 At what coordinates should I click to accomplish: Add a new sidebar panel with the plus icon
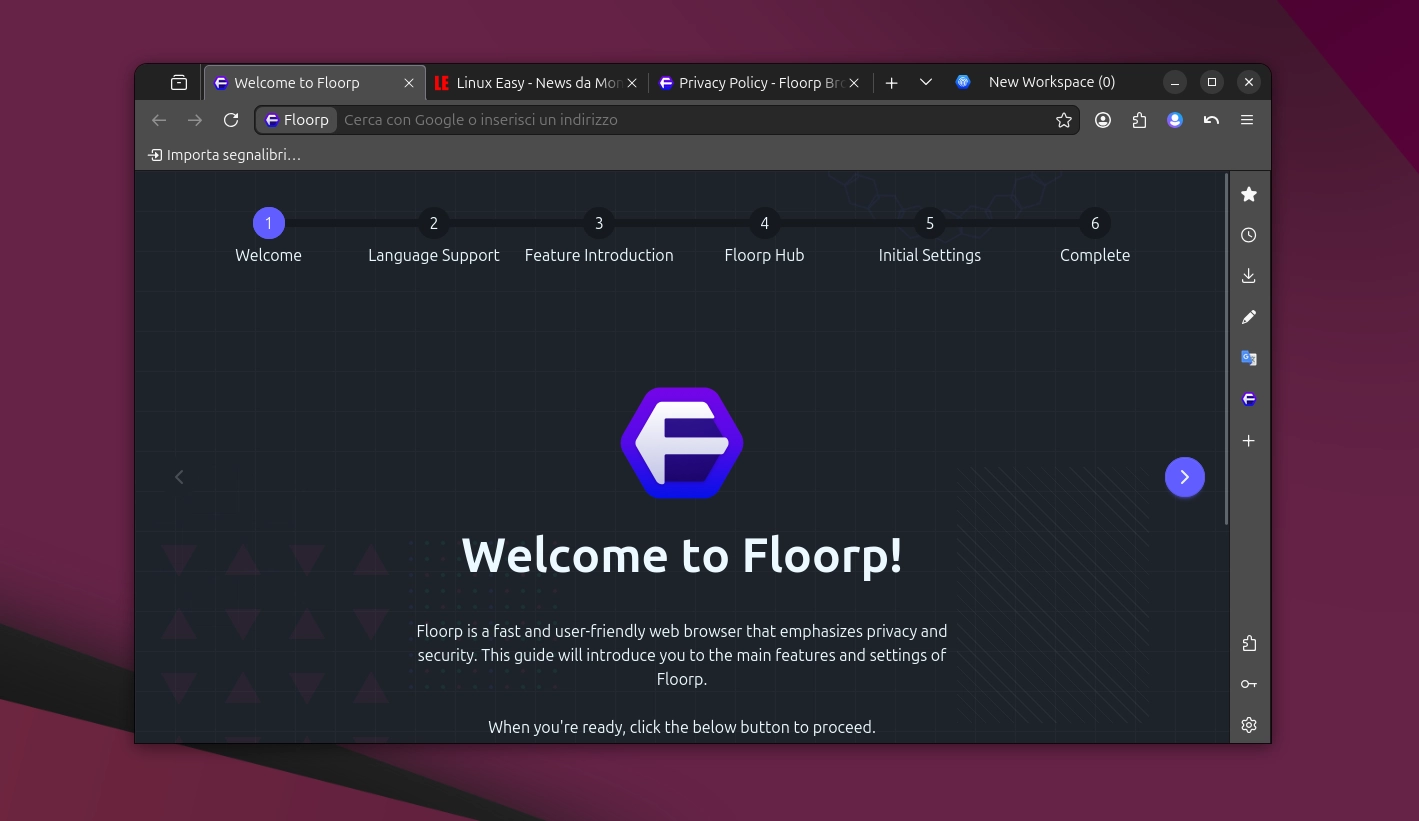click(x=1248, y=440)
